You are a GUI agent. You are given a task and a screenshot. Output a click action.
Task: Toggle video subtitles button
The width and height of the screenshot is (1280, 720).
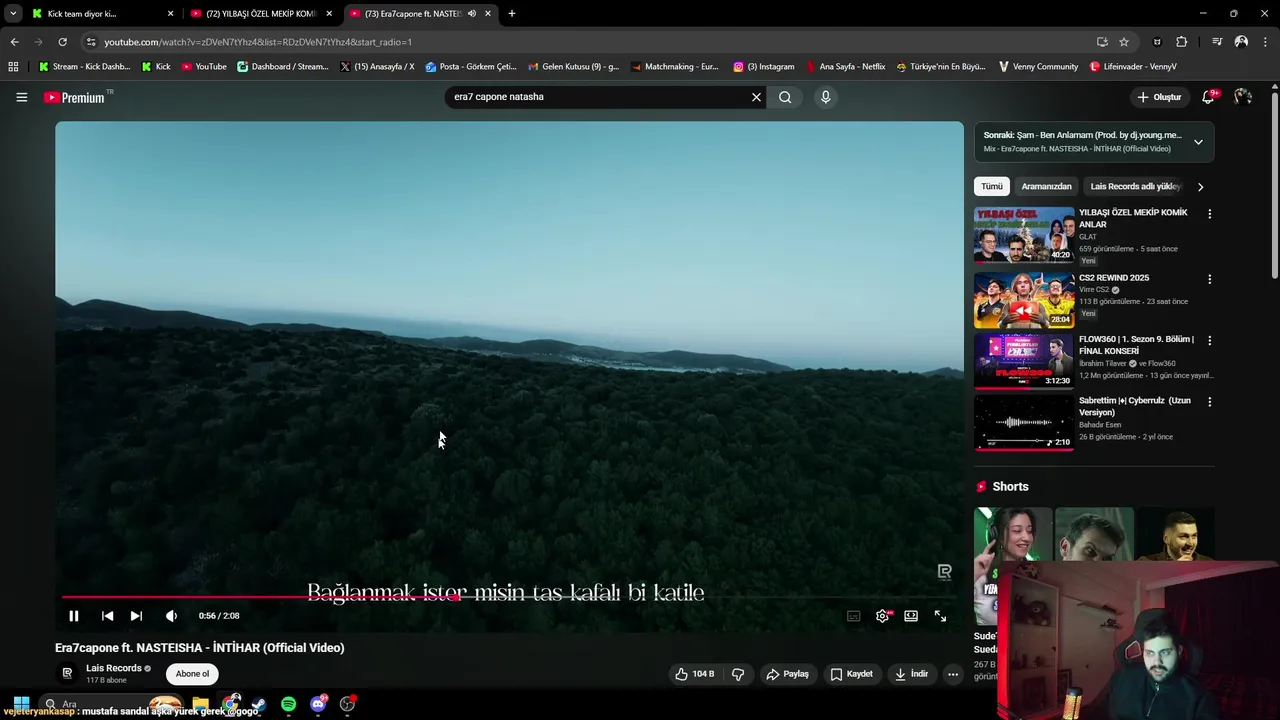click(x=853, y=616)
